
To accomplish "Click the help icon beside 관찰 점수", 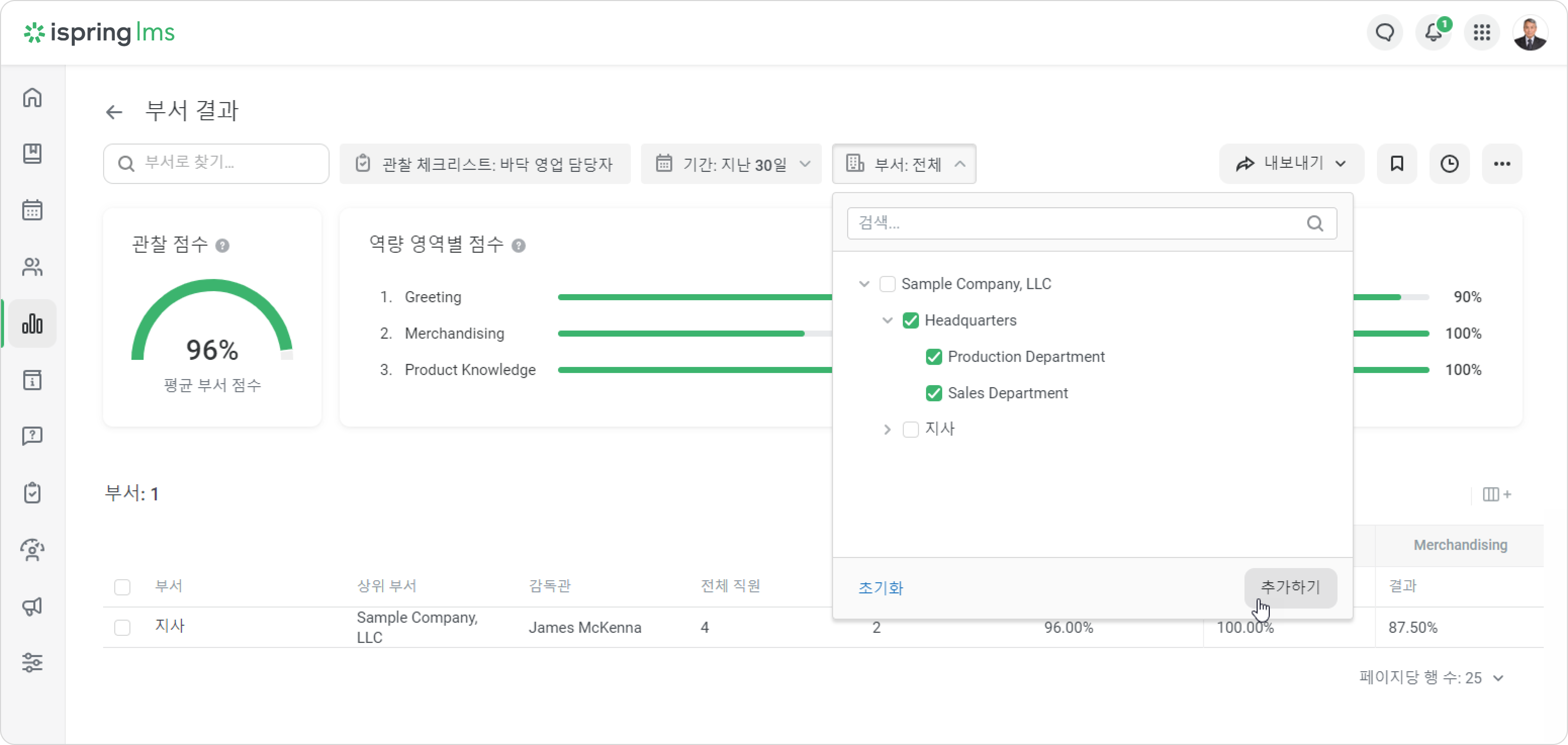I will point(222,245).
